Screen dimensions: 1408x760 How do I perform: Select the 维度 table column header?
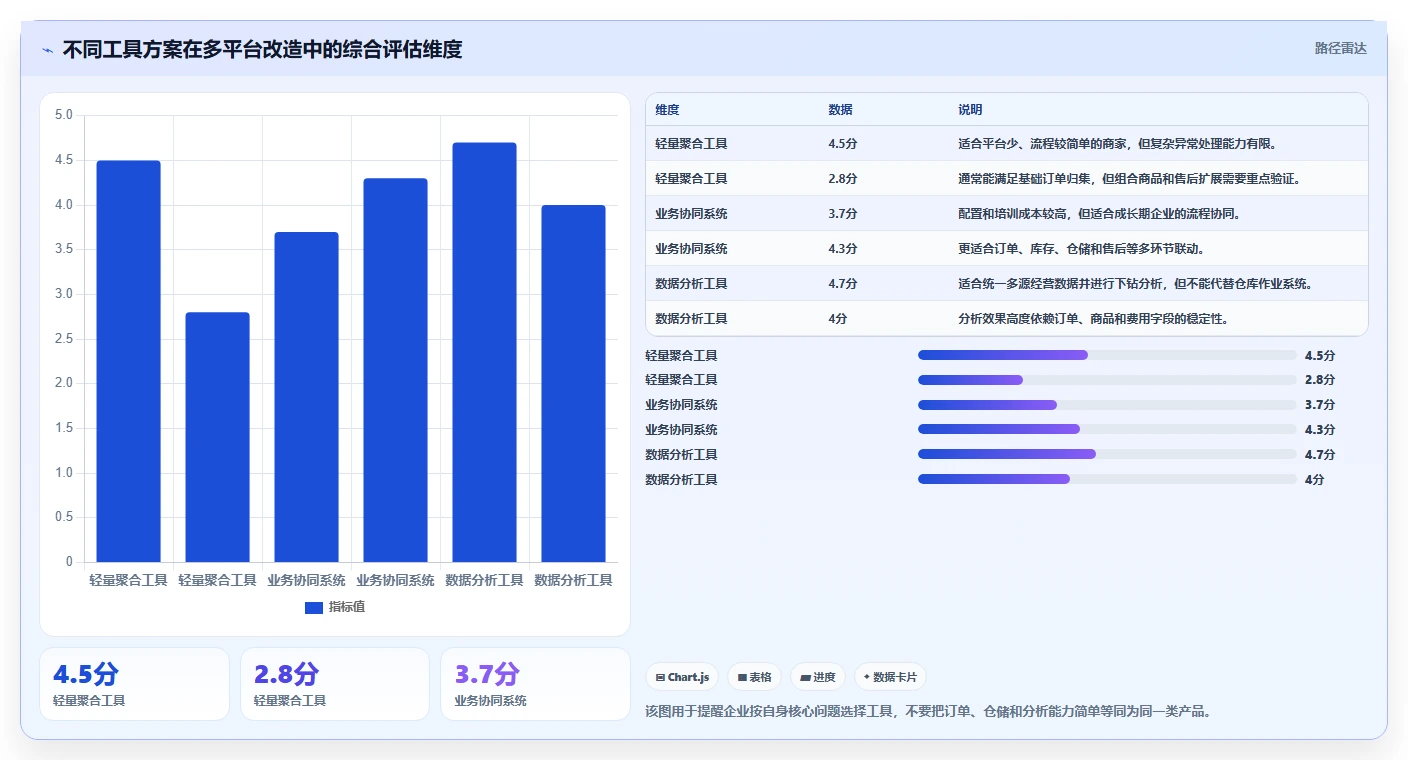click(x=667, y=110)
